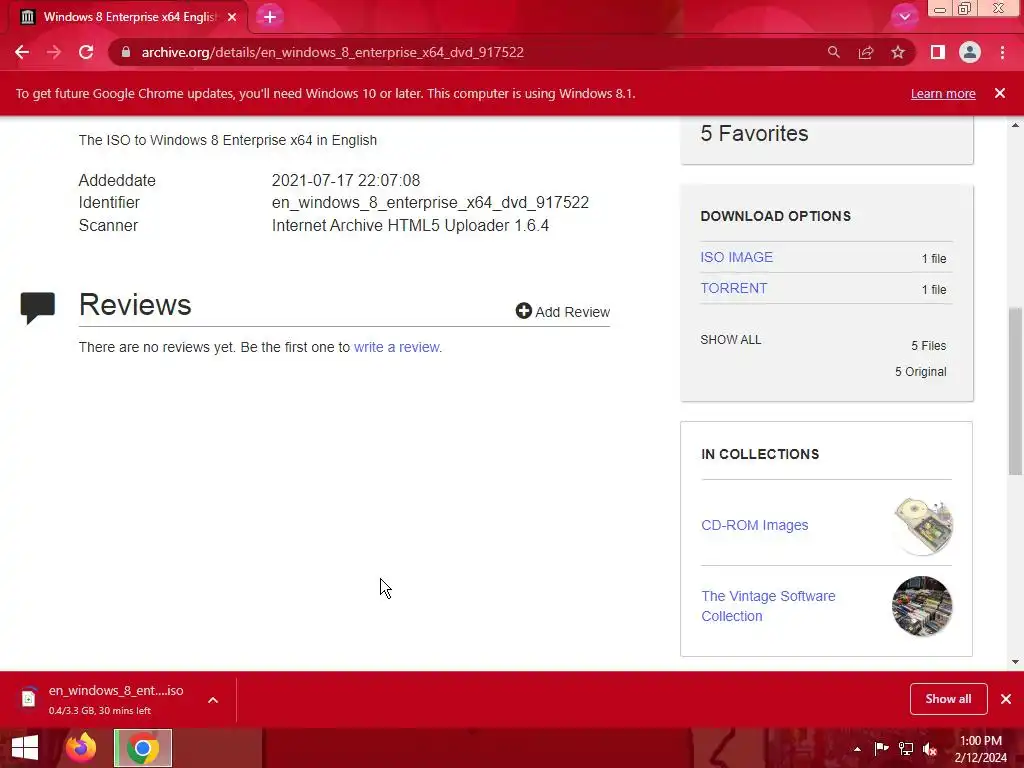
Task: Download the ISO IMAGE file
Action: pos(737,257)
